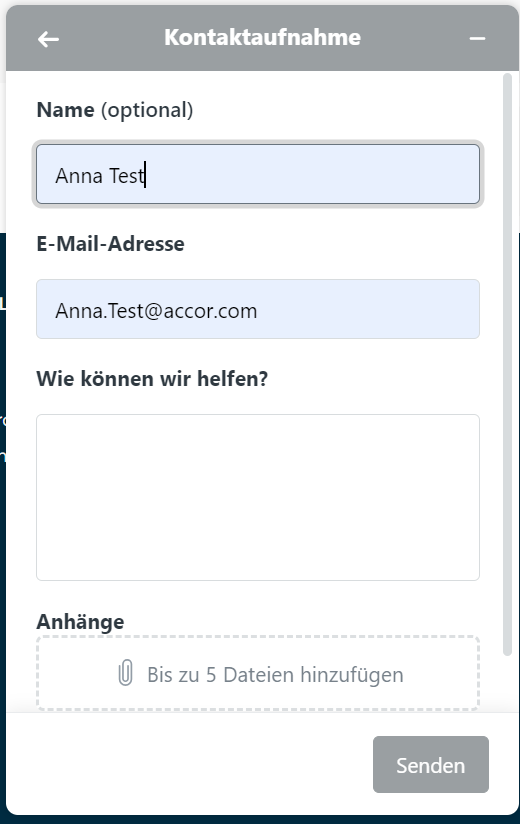Select the E-Mail-Adresse input field
This screenshot has width=520, height=824.
click(258, 309)
